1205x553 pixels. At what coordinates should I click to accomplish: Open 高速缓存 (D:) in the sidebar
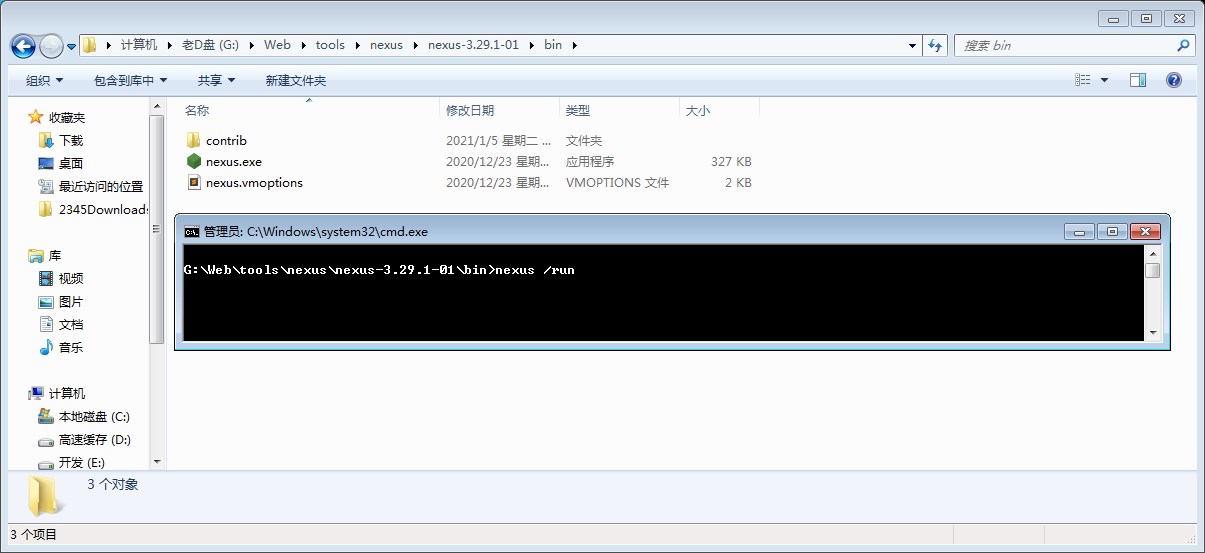pos(95,440)
